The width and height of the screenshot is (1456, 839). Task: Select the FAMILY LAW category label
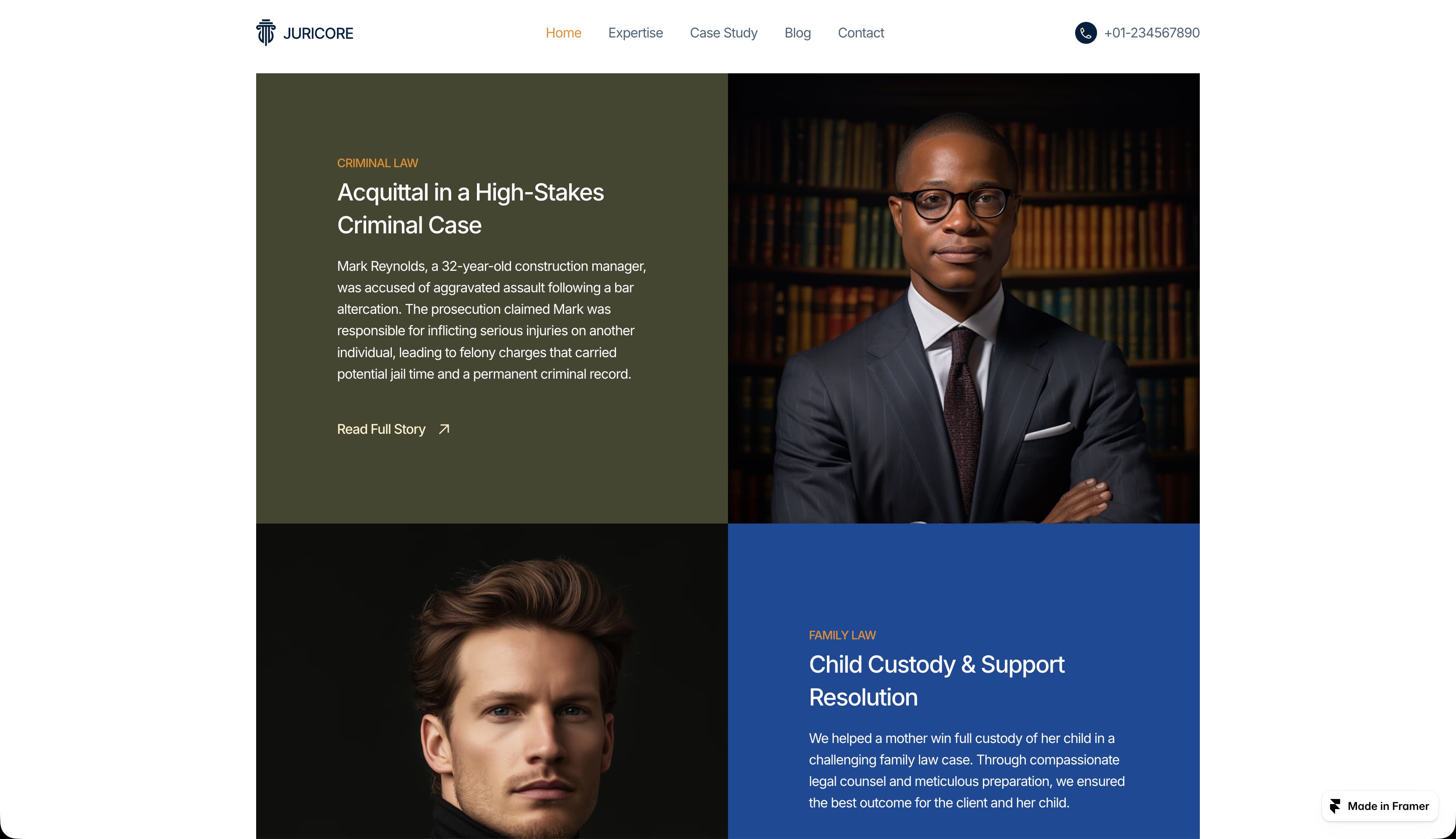(x=842, y=635)
